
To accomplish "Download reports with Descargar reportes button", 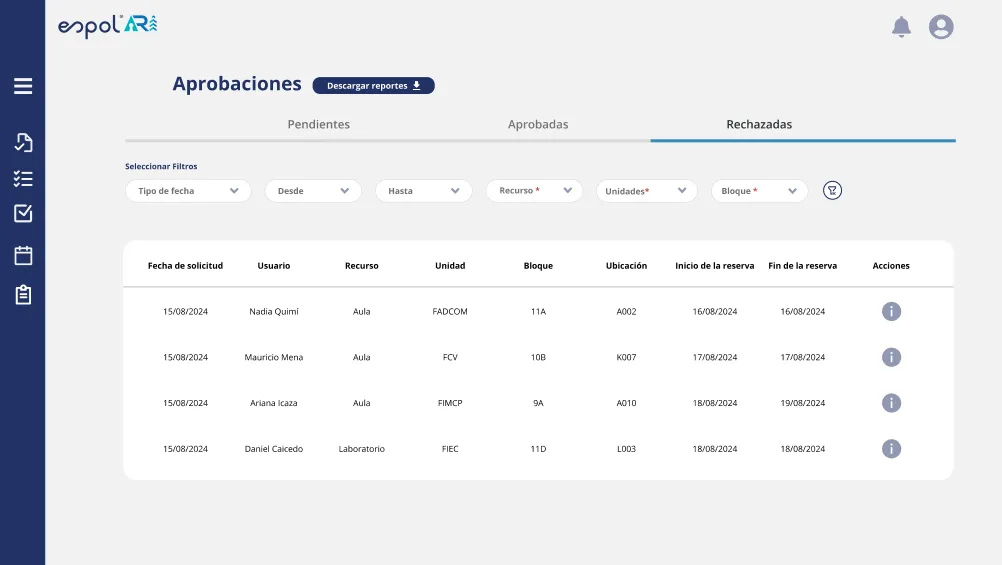I will [x=373, y=86].
